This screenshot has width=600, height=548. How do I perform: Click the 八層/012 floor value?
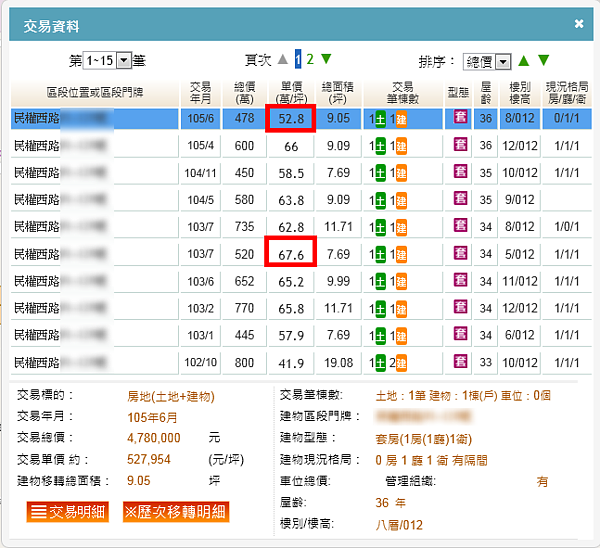[399, 525]
